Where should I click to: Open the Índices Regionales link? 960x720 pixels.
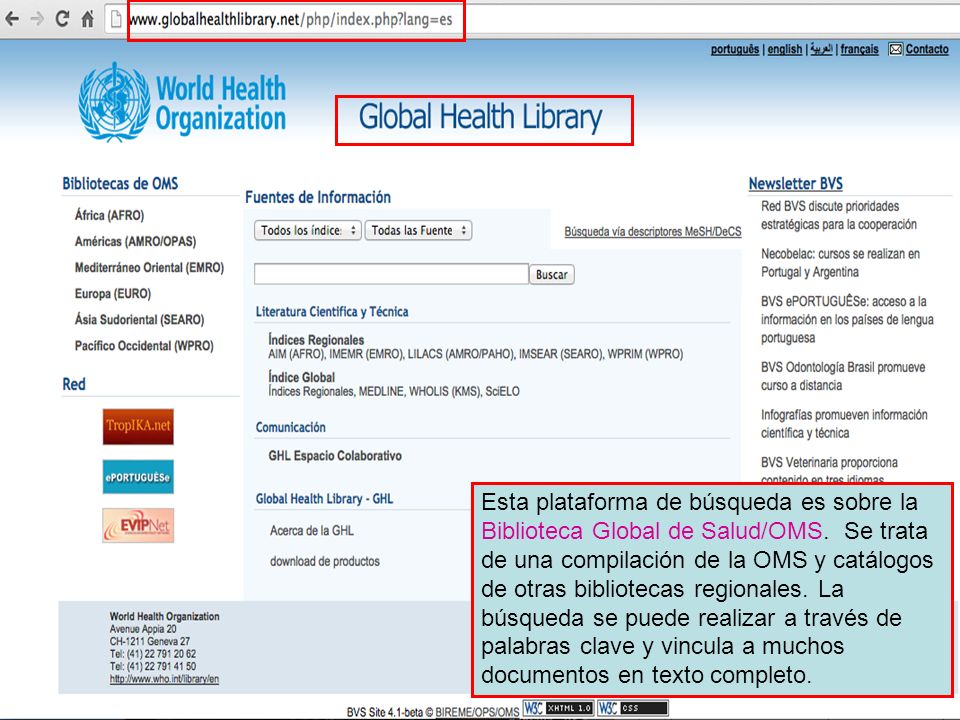(316, 340)
